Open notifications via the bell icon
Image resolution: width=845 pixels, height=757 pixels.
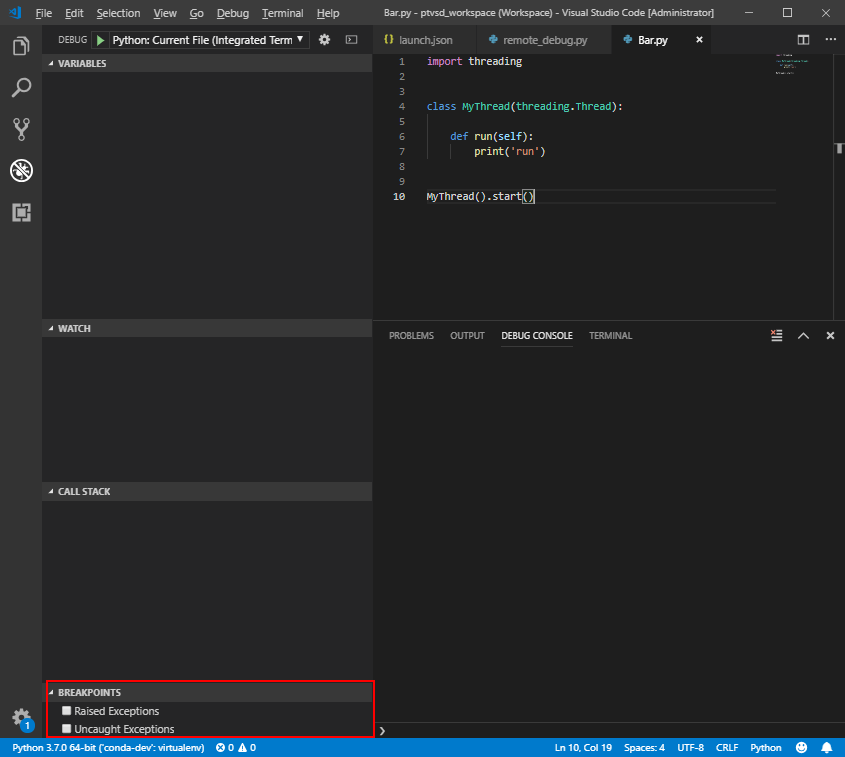(826, 747)
